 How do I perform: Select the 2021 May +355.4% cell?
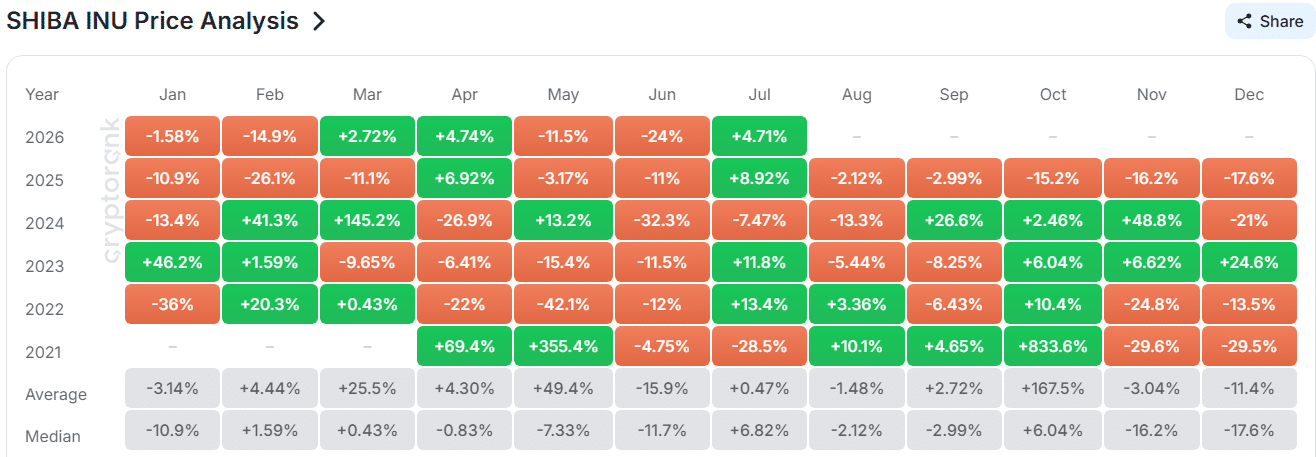tap(563, 346)
